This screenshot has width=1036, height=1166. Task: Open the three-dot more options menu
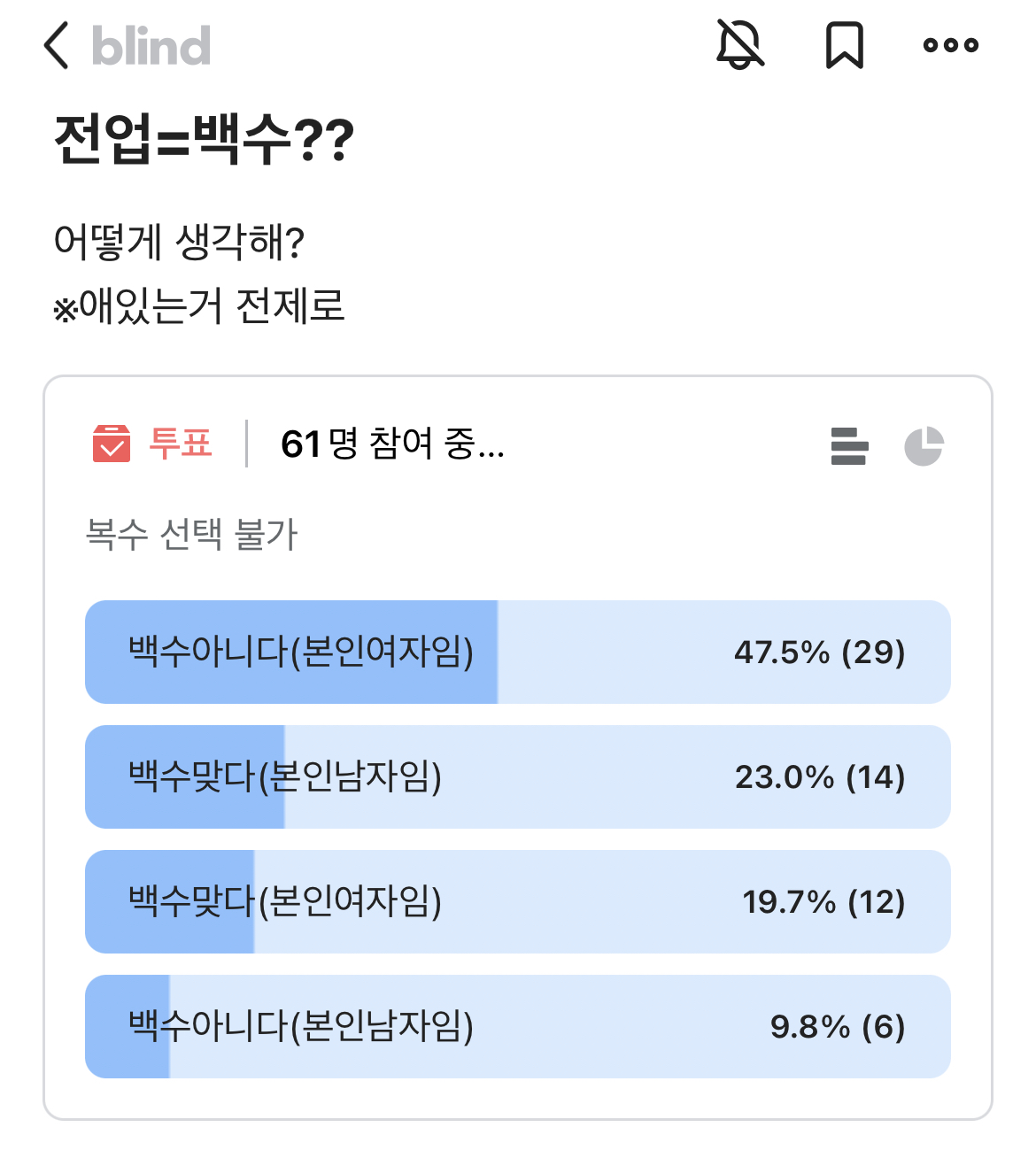pos(950,45)
